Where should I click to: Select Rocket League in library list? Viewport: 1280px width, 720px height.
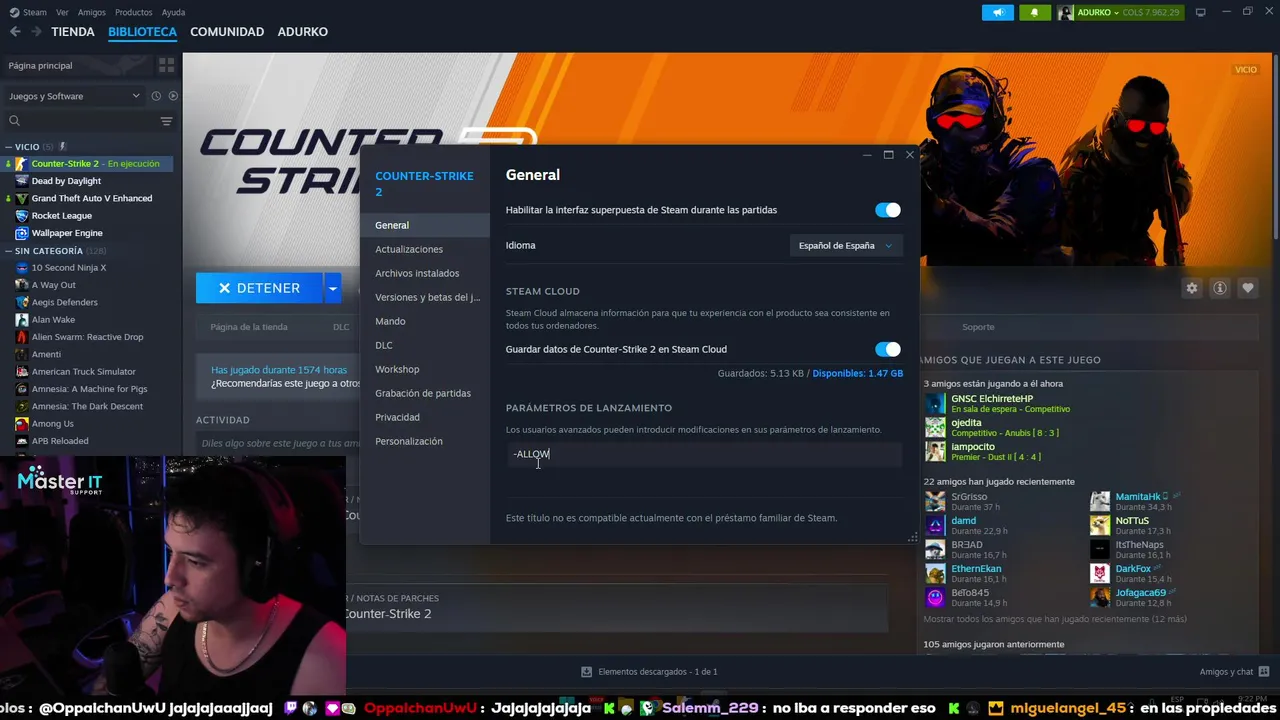point(61,215)
